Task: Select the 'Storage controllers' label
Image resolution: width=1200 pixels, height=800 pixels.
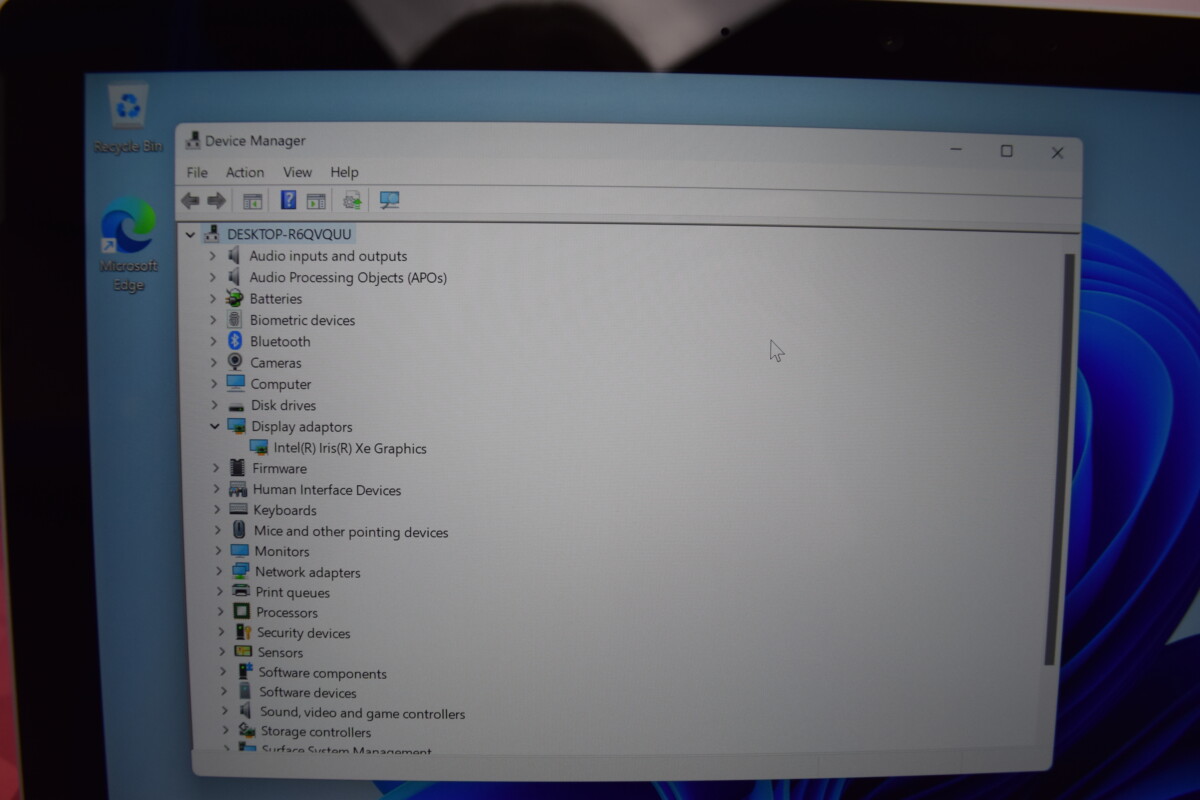Action: coord(316,731)
